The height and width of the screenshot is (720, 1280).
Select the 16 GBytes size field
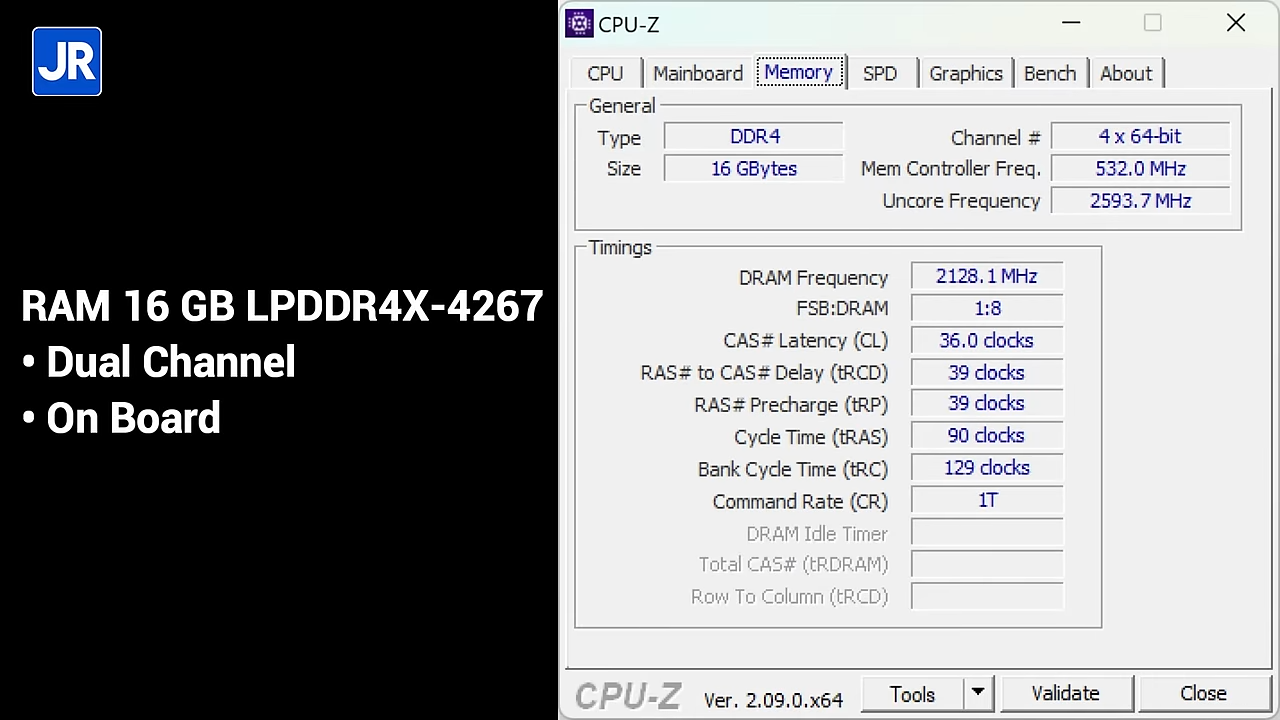tap(754, 169)
